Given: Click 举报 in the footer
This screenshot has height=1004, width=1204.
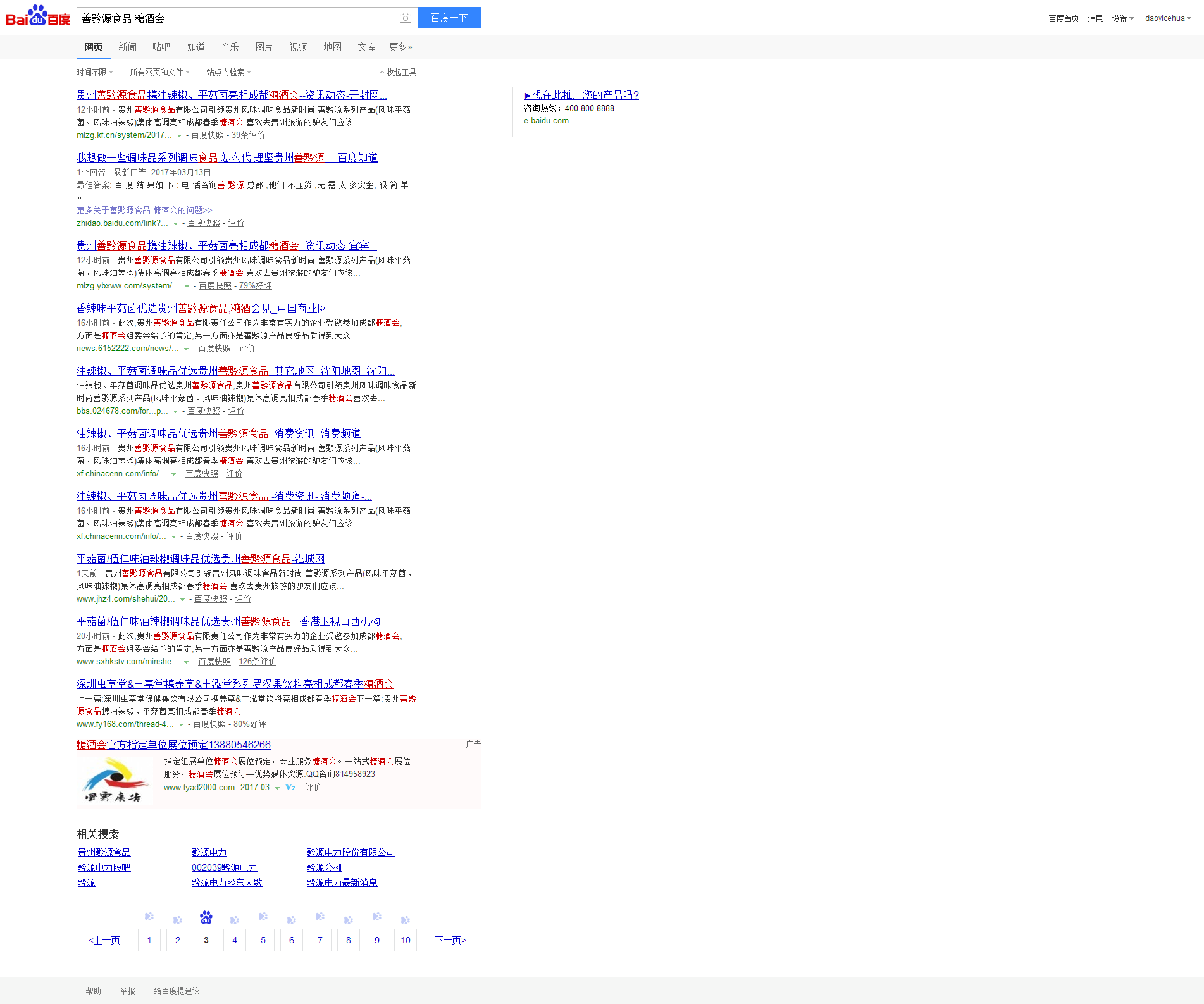Looking at the screenshot, I should [x=127, y=991].
